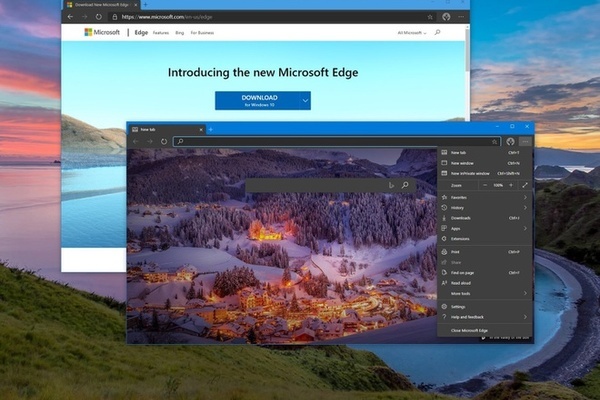Click the Bing link on the Microsoft page
Viewport: 600px width, 400px height.
[179, 33]
